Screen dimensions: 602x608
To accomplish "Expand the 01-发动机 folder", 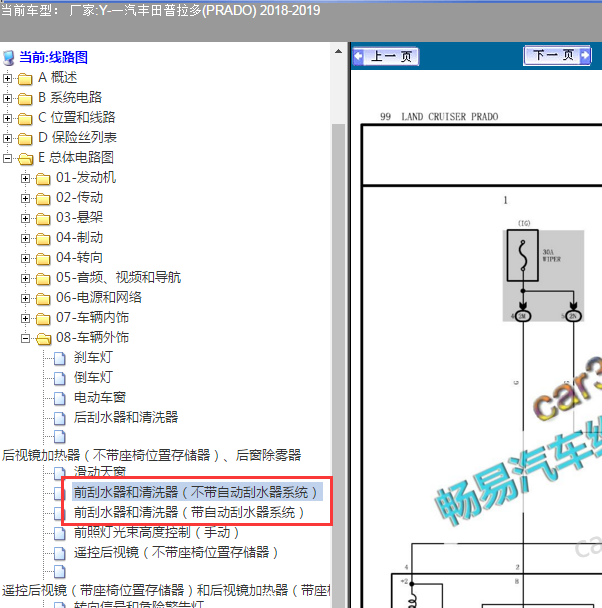I will pos(25,178).
